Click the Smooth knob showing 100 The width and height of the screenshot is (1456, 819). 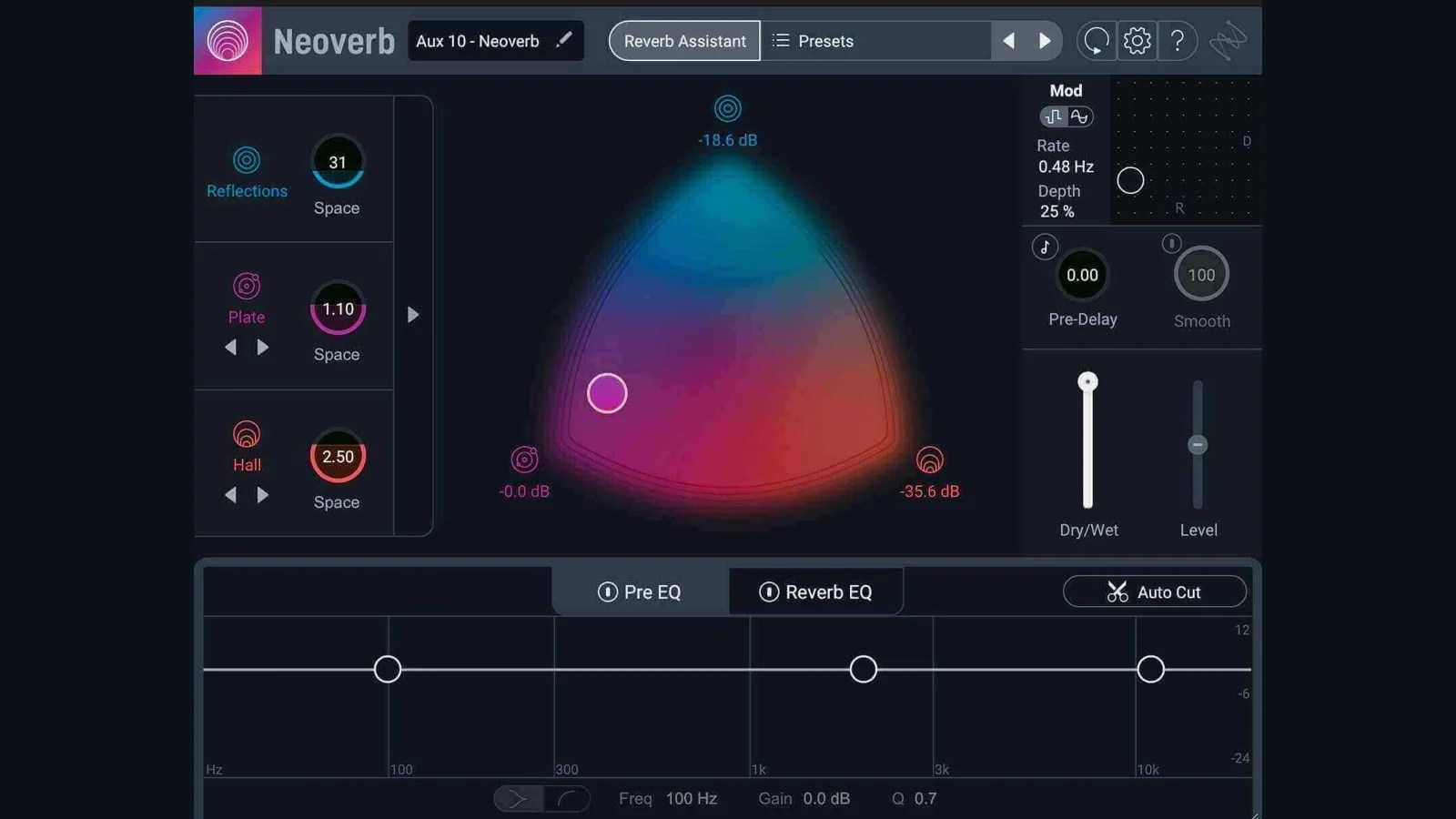(x=1201, y=274)
